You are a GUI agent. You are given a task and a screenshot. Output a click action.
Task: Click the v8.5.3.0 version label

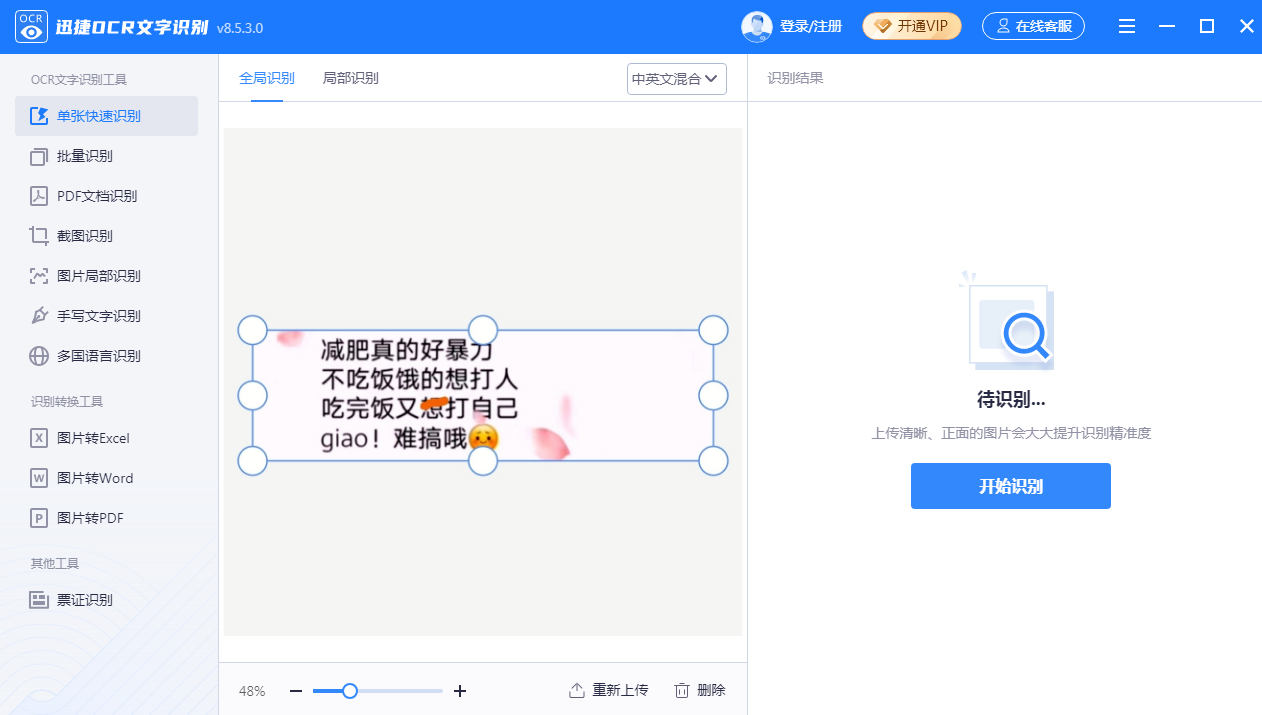point(240,28)
